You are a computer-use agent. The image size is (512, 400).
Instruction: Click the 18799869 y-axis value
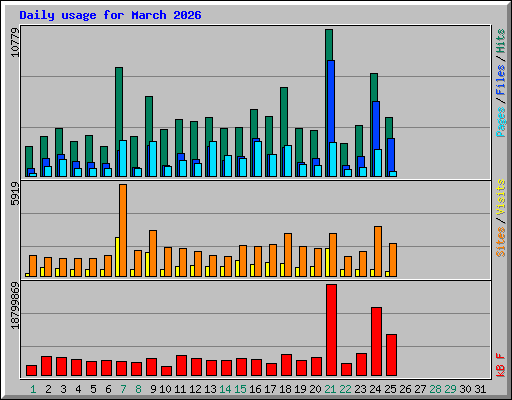[15, 306]
